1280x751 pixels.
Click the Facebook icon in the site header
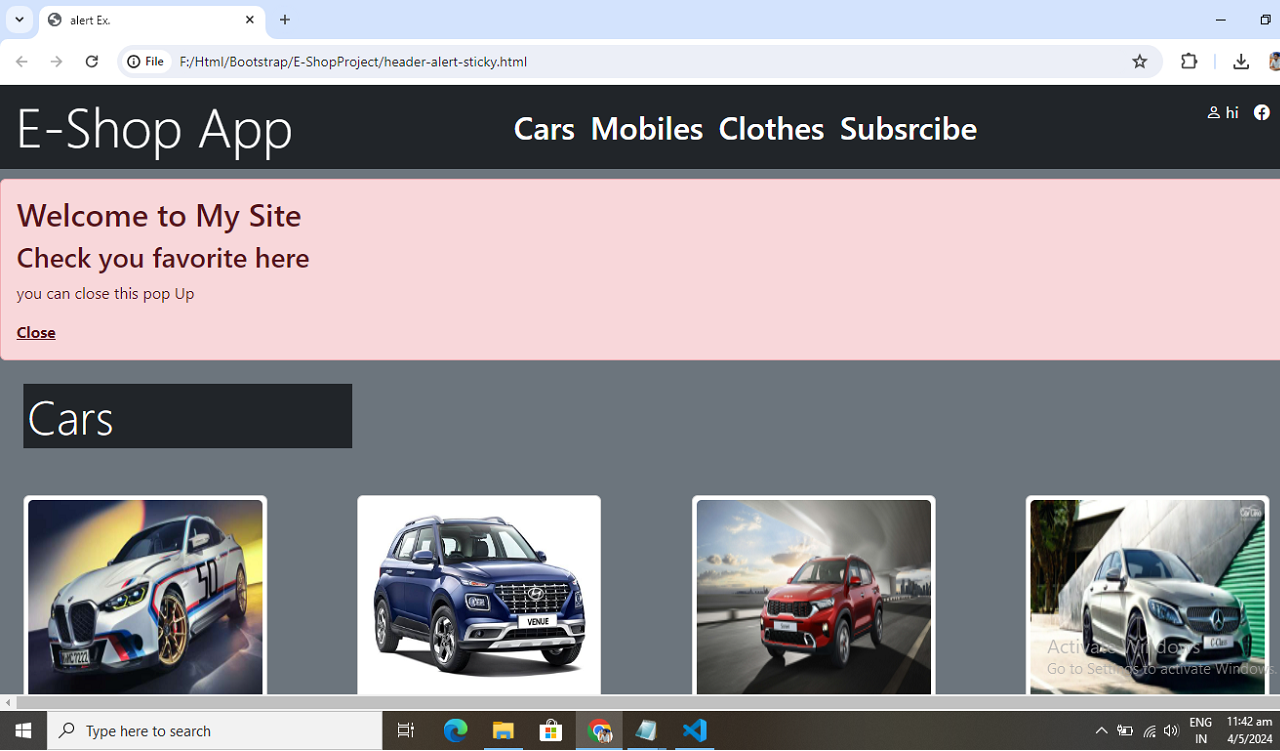(1261, 113)
